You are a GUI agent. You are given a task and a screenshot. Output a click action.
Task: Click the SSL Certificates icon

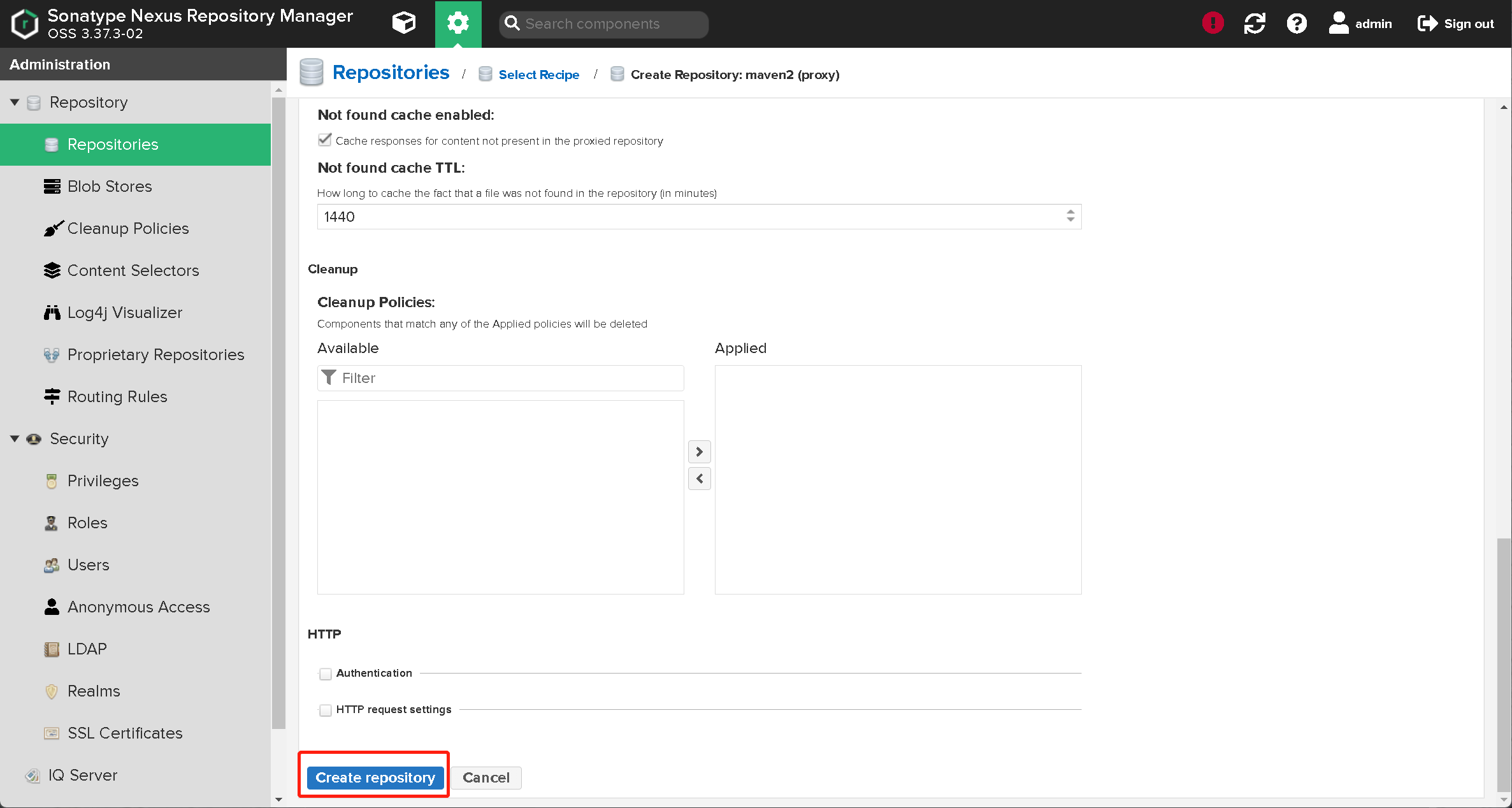coord(52,733)
